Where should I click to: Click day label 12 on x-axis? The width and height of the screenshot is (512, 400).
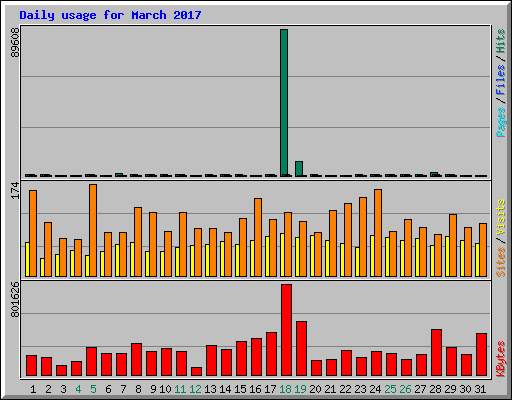click(x=195, y=389)
